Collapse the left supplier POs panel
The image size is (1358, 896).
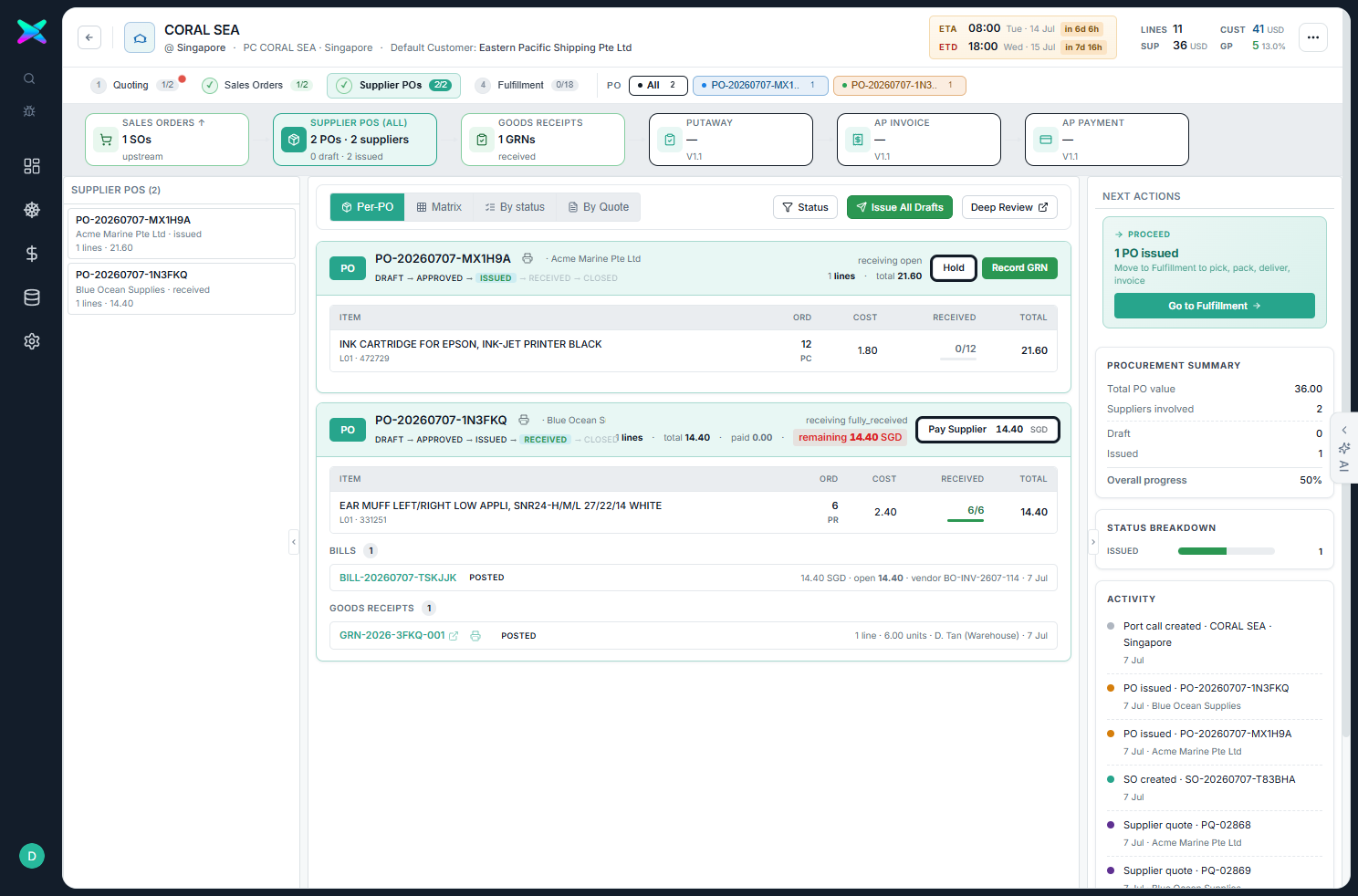click(x=294, y=542)
